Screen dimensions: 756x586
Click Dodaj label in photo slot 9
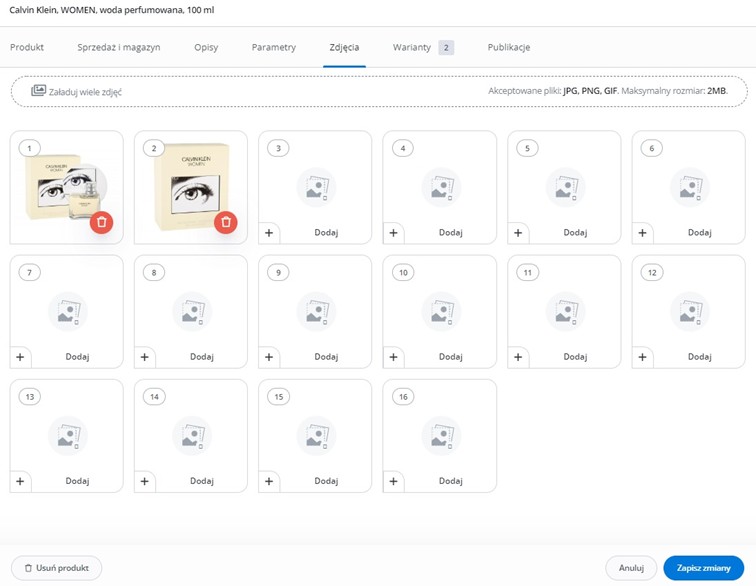pyautogui.click(x=326, y=357)
